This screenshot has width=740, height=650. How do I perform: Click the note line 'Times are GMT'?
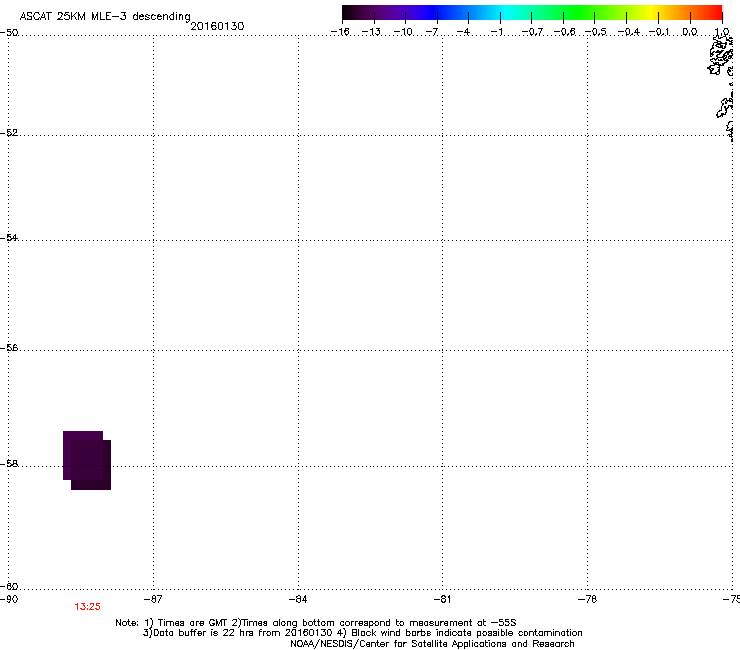[193, 623]
